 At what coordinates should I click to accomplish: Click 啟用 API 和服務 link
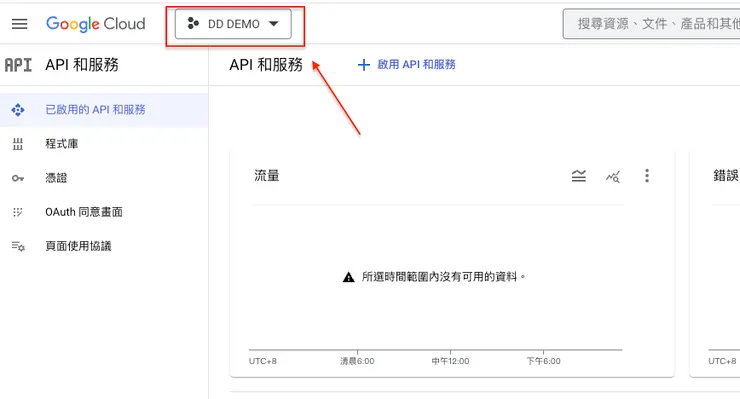pyautogui.click(x=416, y=64)
